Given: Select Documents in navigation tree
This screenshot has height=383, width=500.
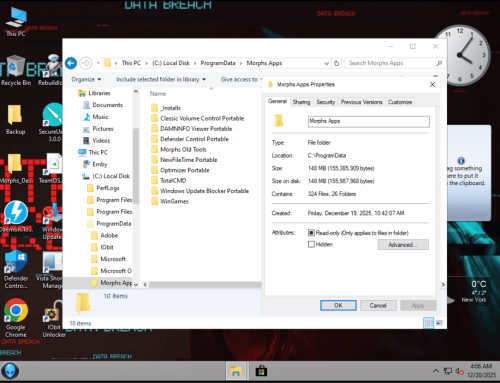Looking at the screenshot, I should [103, 105].
